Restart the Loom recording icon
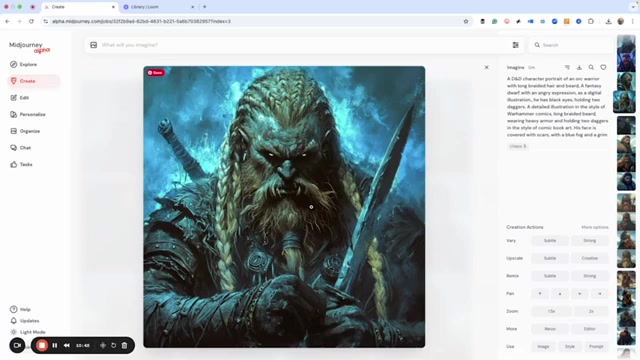Image resolution: width=640 pixels, height=360 pixels. (x=113, y=345)
